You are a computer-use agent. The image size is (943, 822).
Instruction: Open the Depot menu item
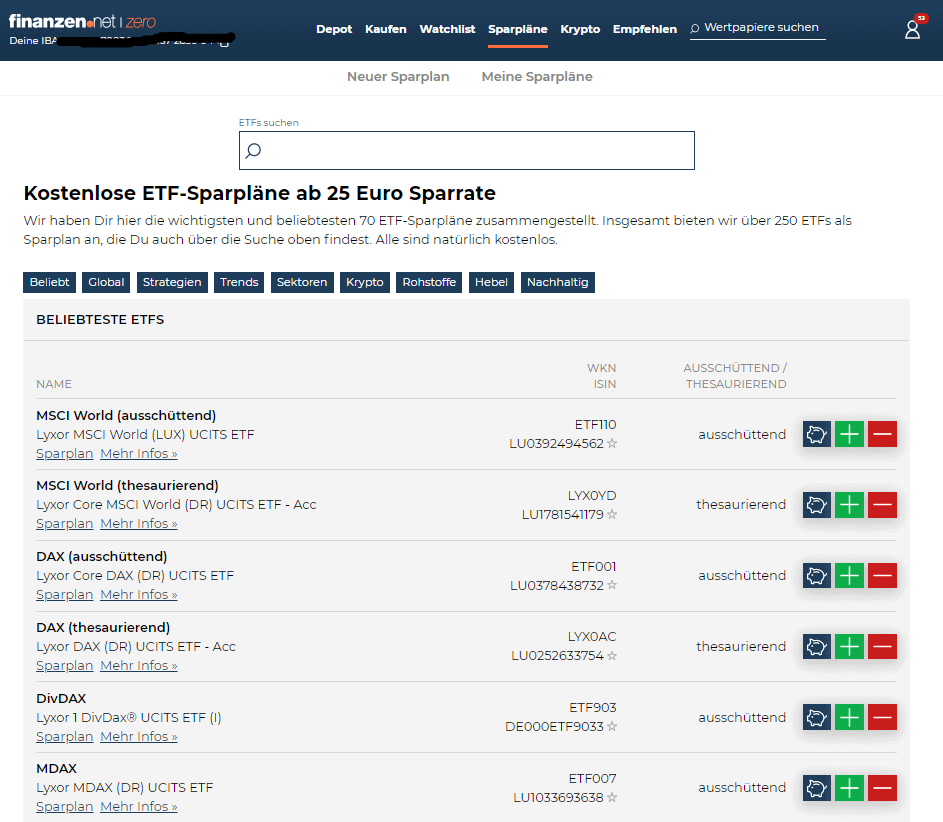334,29
